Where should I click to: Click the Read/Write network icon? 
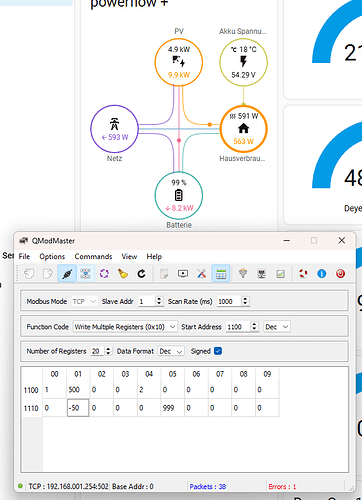pyautogui.click(x=85, y=274)
